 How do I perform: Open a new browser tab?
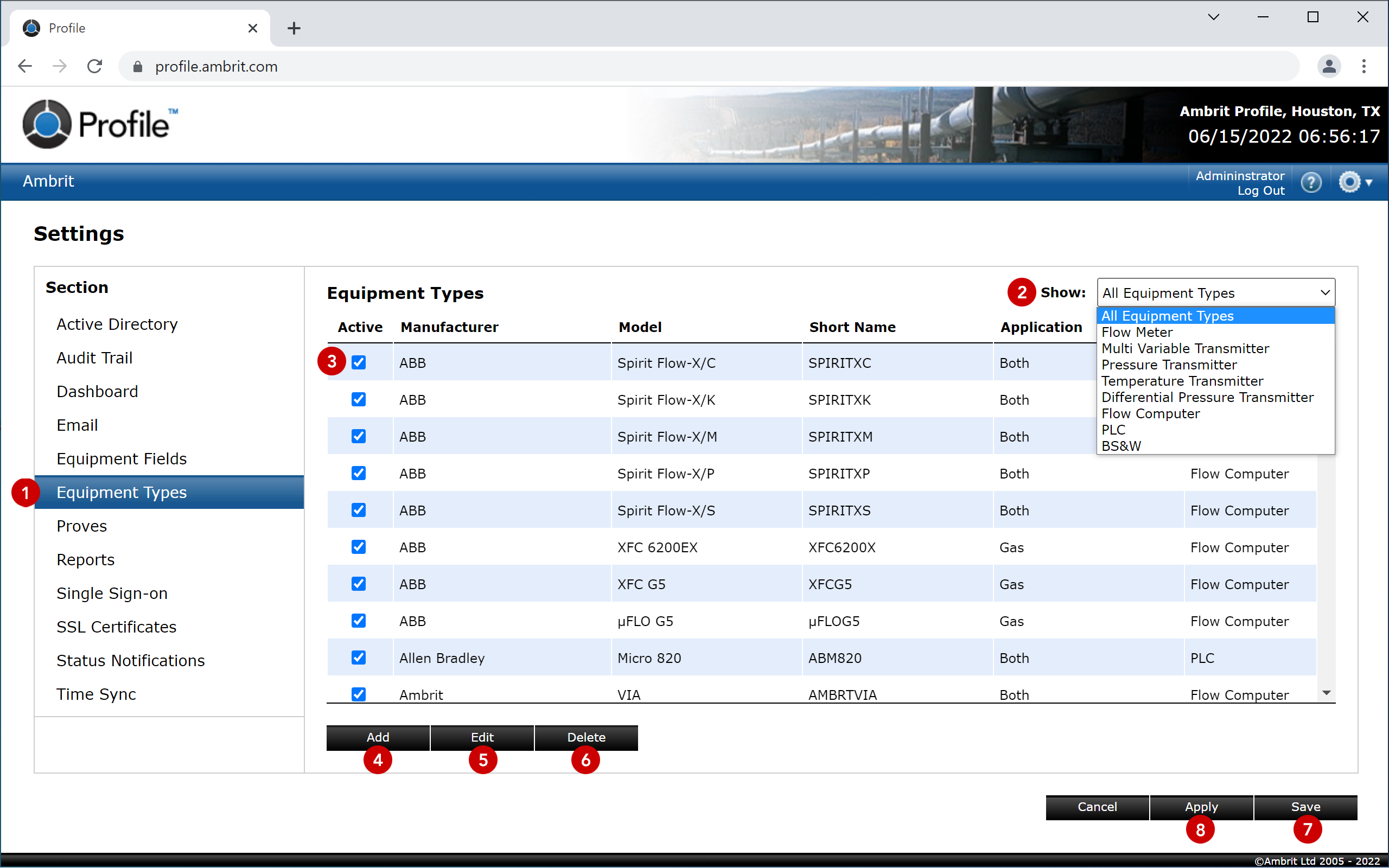pos(294,28)
